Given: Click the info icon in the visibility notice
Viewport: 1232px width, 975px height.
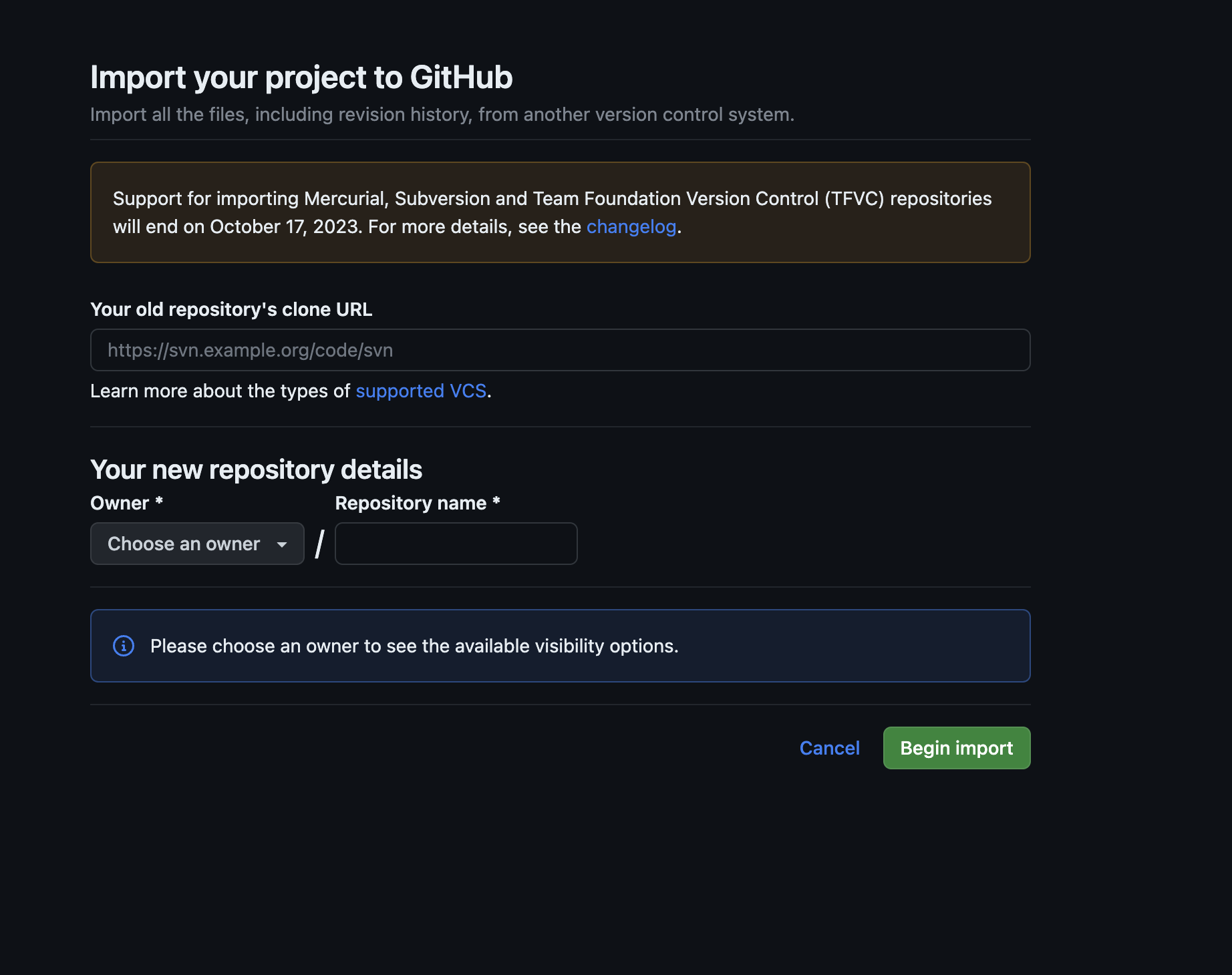Looking at the screenshot, I should point(124,646).
